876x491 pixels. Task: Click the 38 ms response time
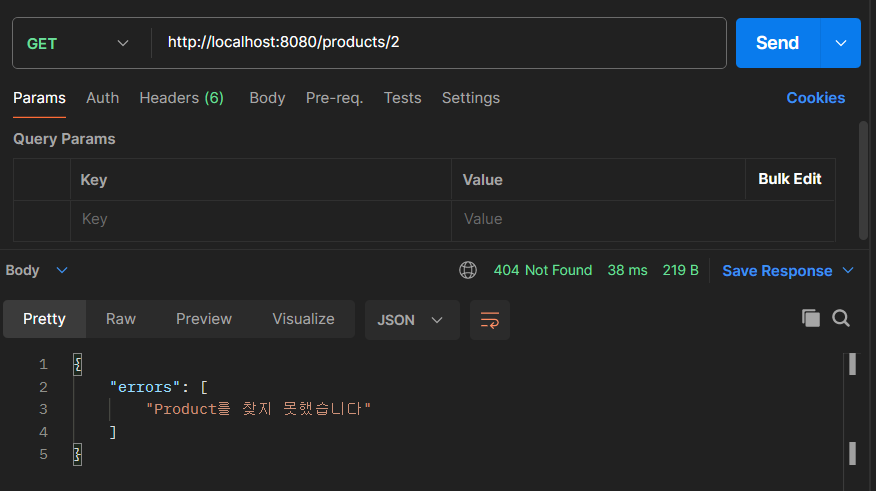click(627, 270)
